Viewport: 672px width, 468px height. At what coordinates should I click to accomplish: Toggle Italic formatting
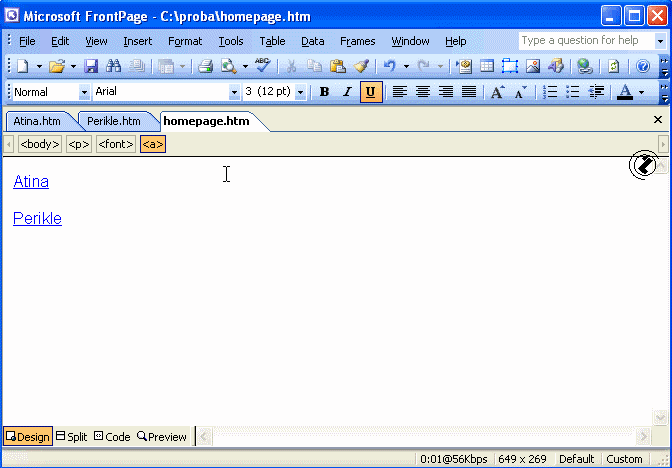tap(347, 92)
